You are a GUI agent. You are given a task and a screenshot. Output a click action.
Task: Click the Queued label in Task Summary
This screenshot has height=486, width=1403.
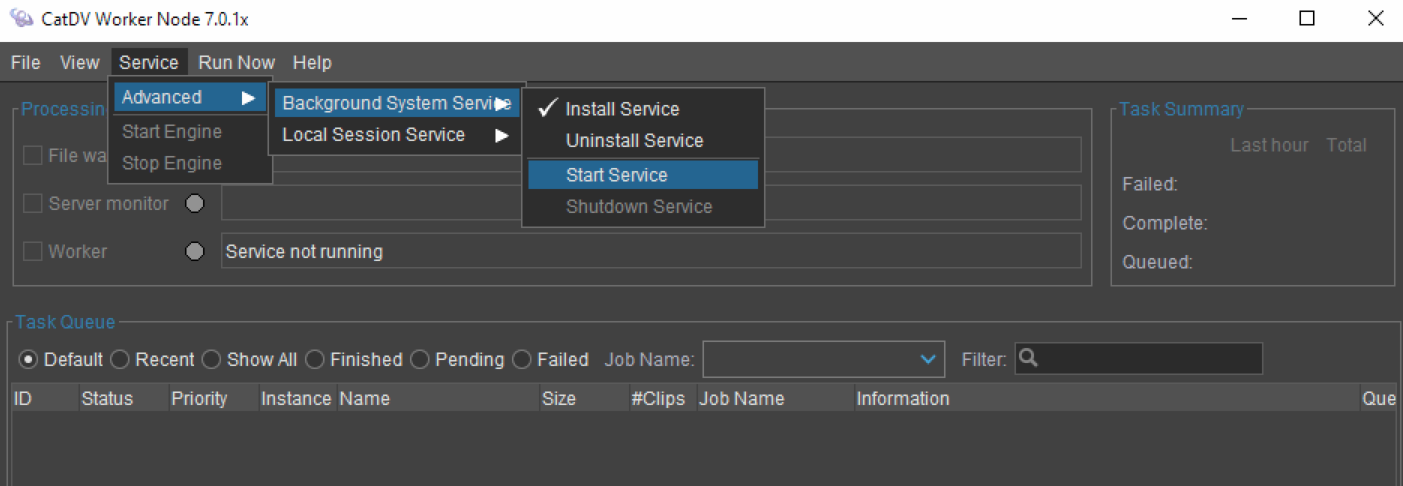[x=1158, y=262]
